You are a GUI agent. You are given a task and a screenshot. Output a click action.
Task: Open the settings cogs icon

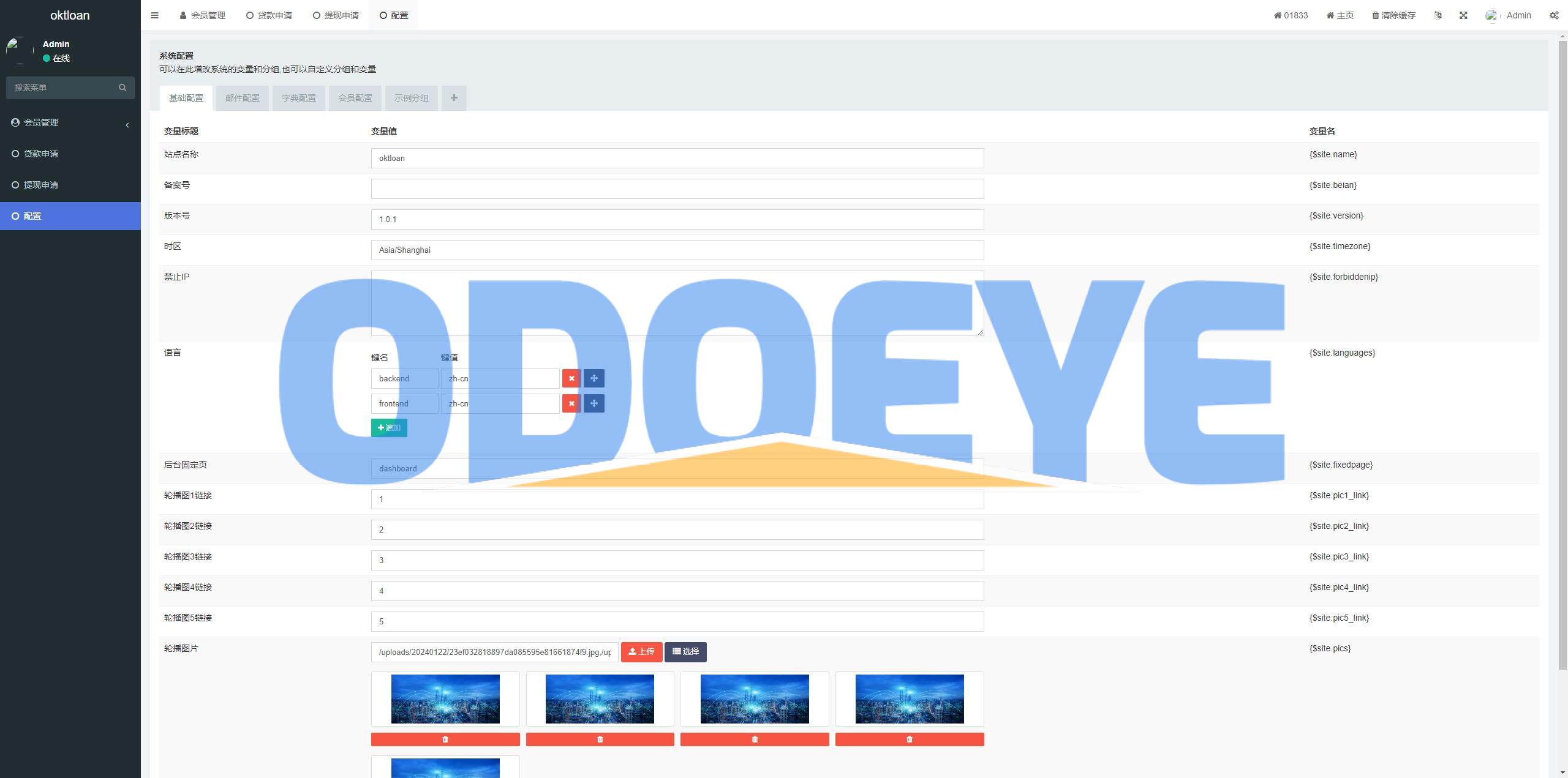pyautogui.click(x=1554, y=15)
